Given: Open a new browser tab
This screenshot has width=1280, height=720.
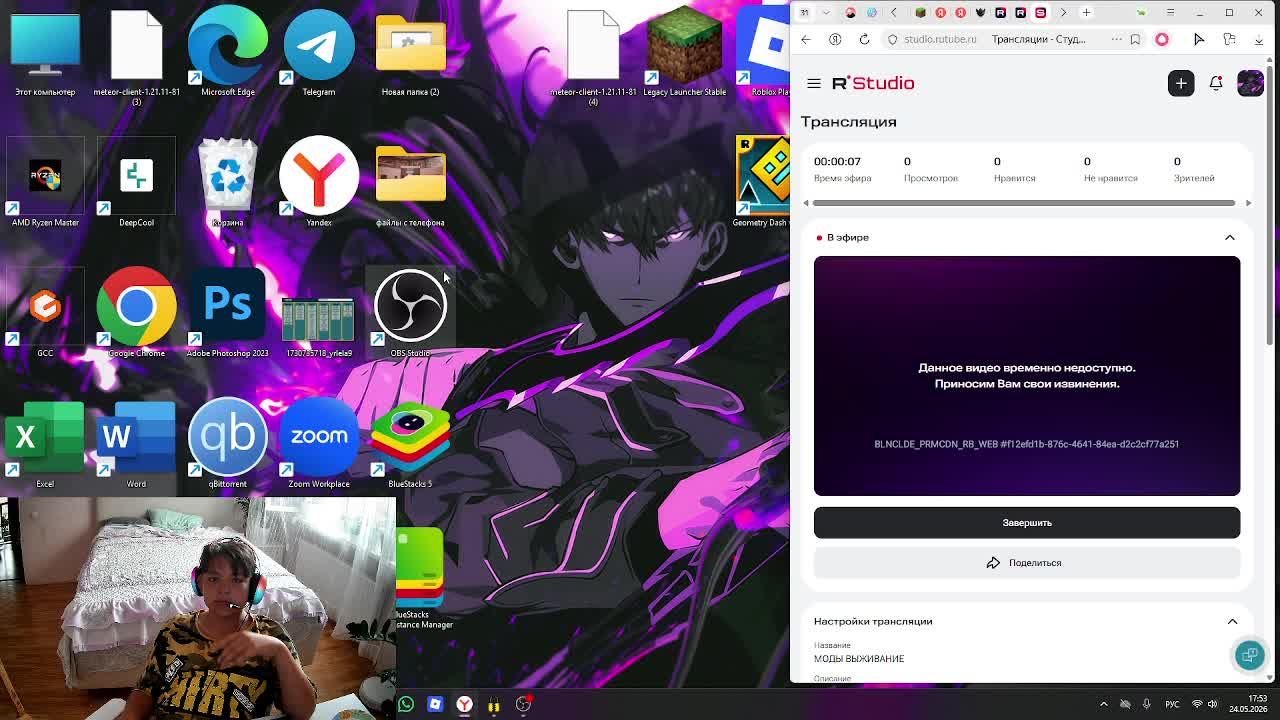Looking at the screenshot, I should [x=1087, y=13].
